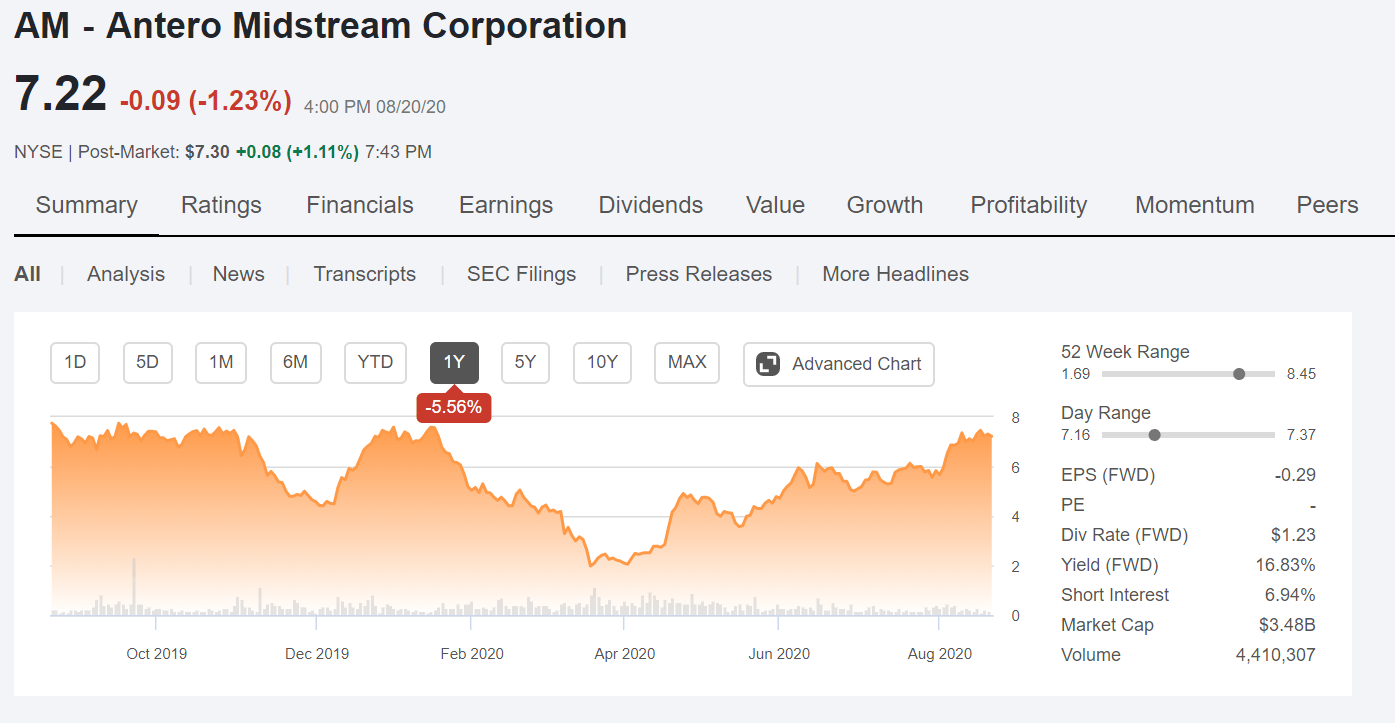Screen dimensions: 1395x723
Task: Click the Jun 2020 axis label
Action: click(779, 654)
